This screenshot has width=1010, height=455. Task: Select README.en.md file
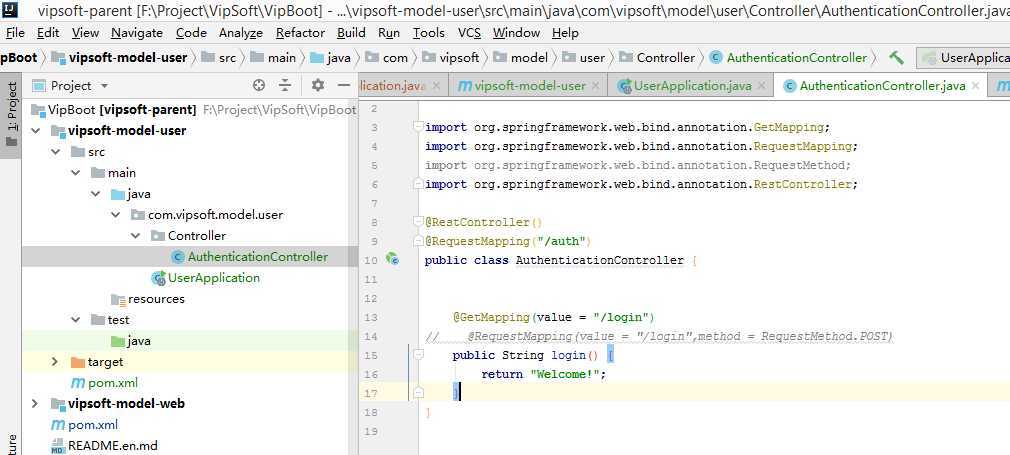click(104, 445)
